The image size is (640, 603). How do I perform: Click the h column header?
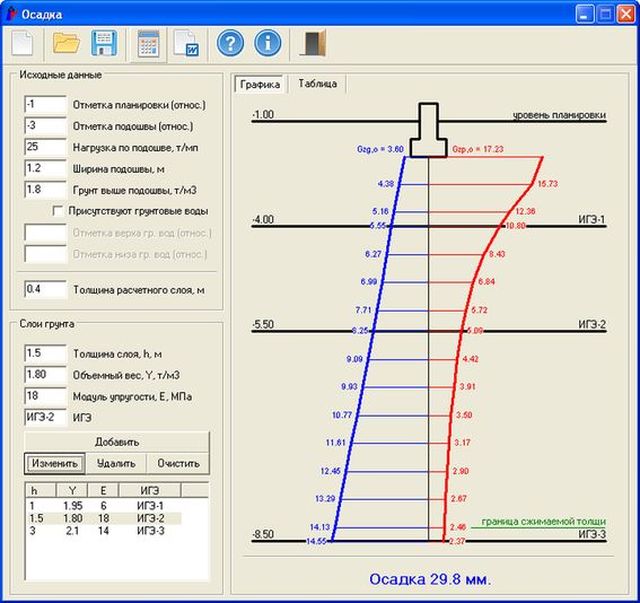point(40,490)
